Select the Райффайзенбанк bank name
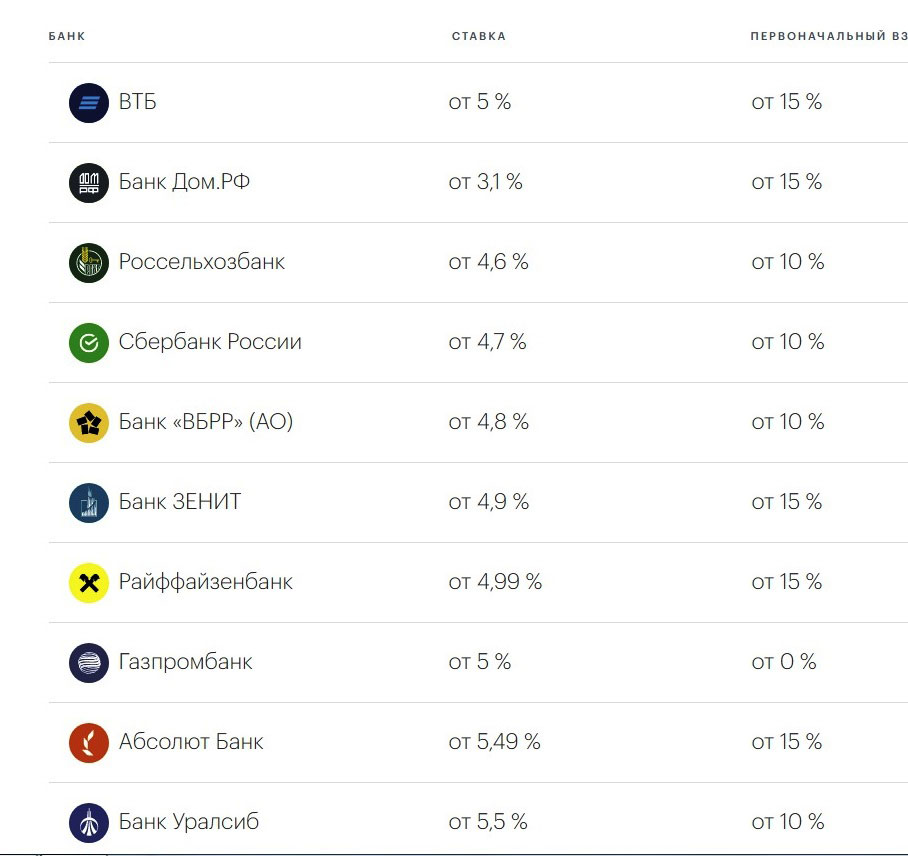This screenshot has width=908, height=856. pos(206,581)
